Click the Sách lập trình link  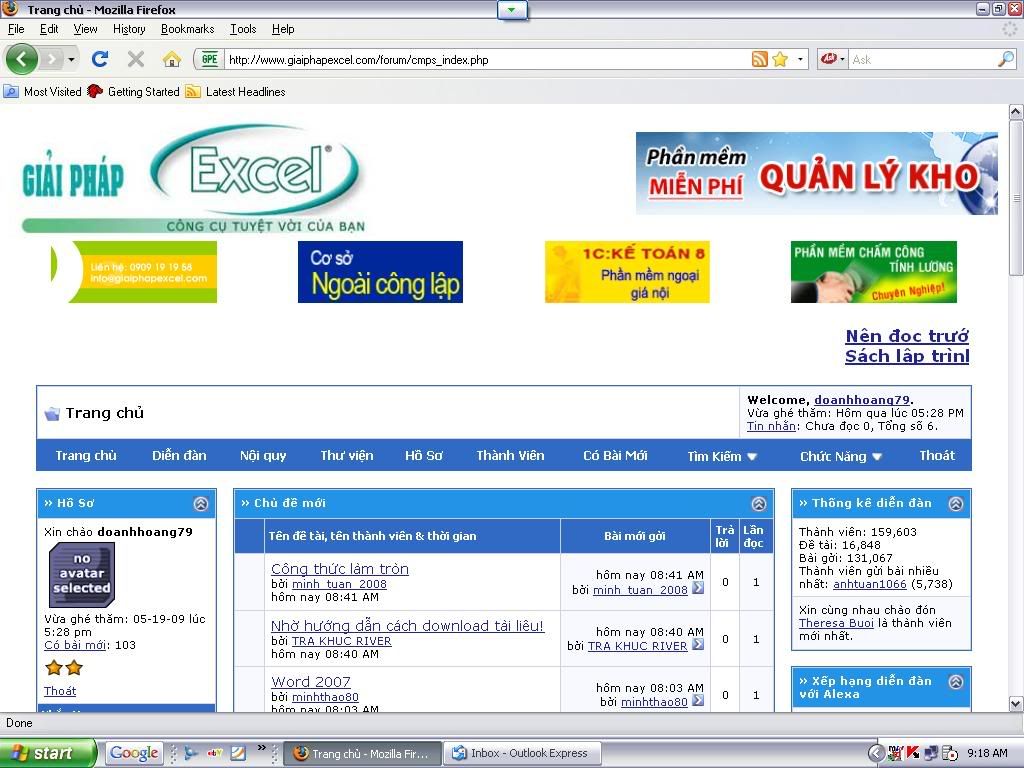[x=907, y=356]
